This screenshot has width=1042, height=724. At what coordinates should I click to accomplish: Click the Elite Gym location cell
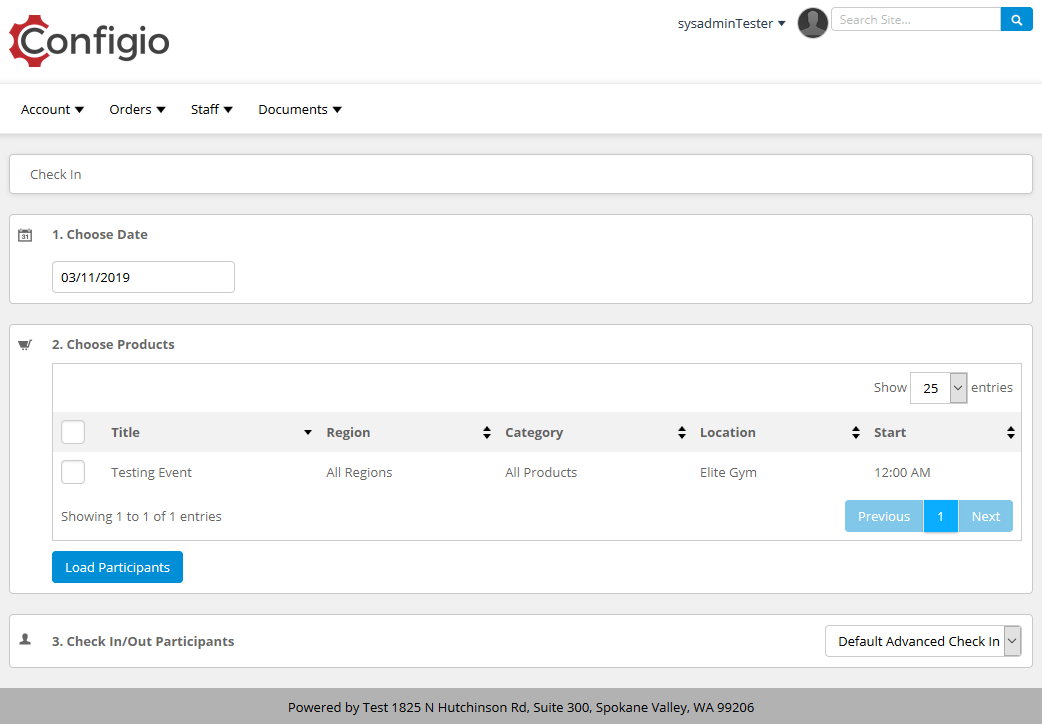[x=728, y=472]
